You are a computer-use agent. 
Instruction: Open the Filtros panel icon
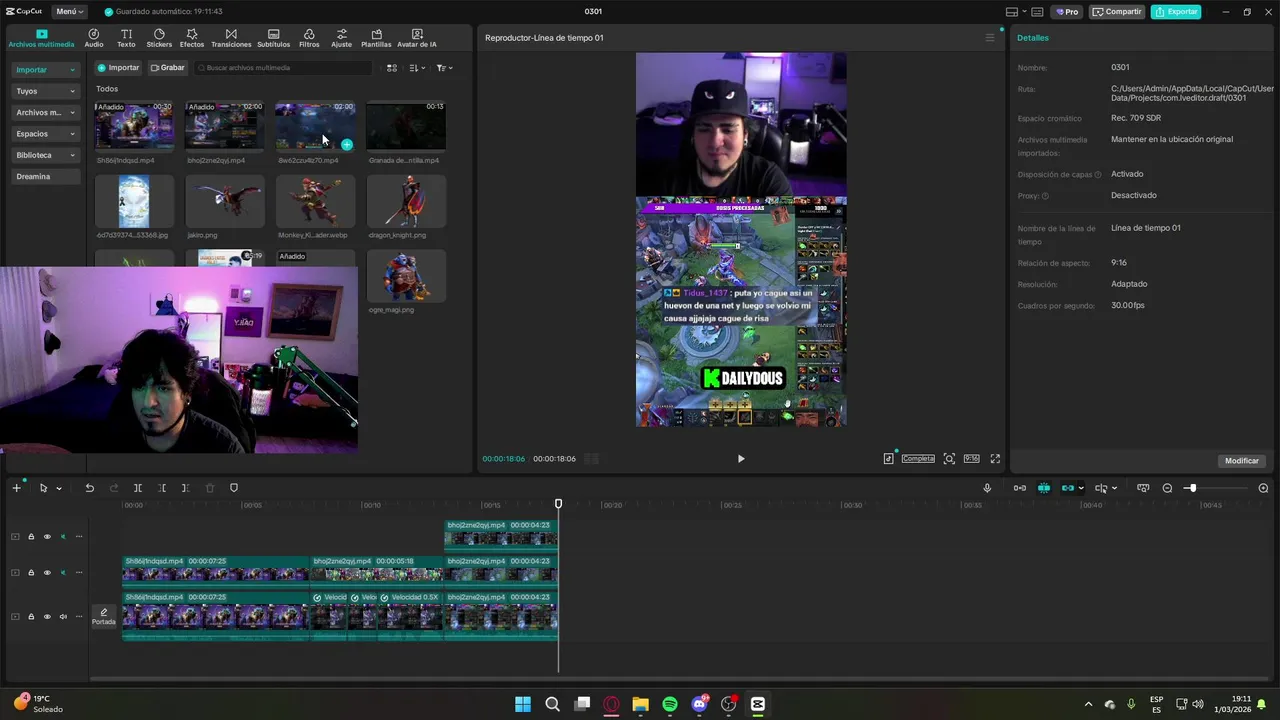309,38
